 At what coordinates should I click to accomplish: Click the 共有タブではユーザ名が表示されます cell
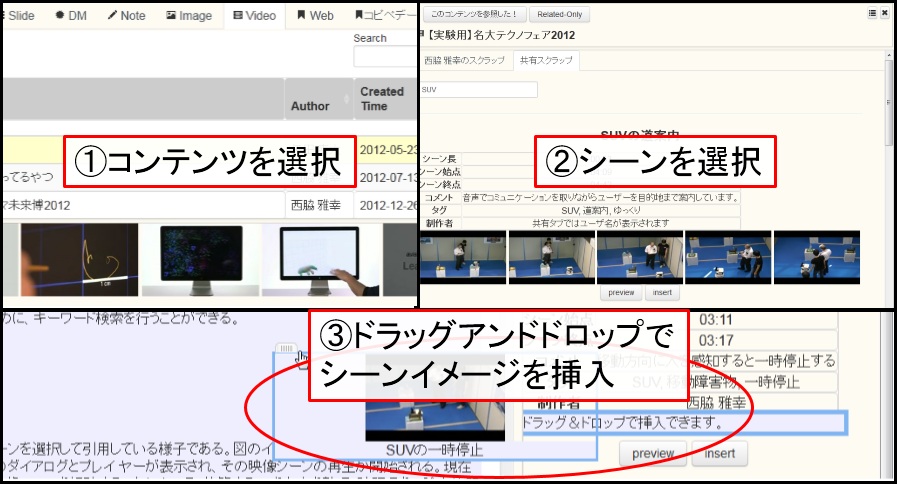[x=601, y=223]
